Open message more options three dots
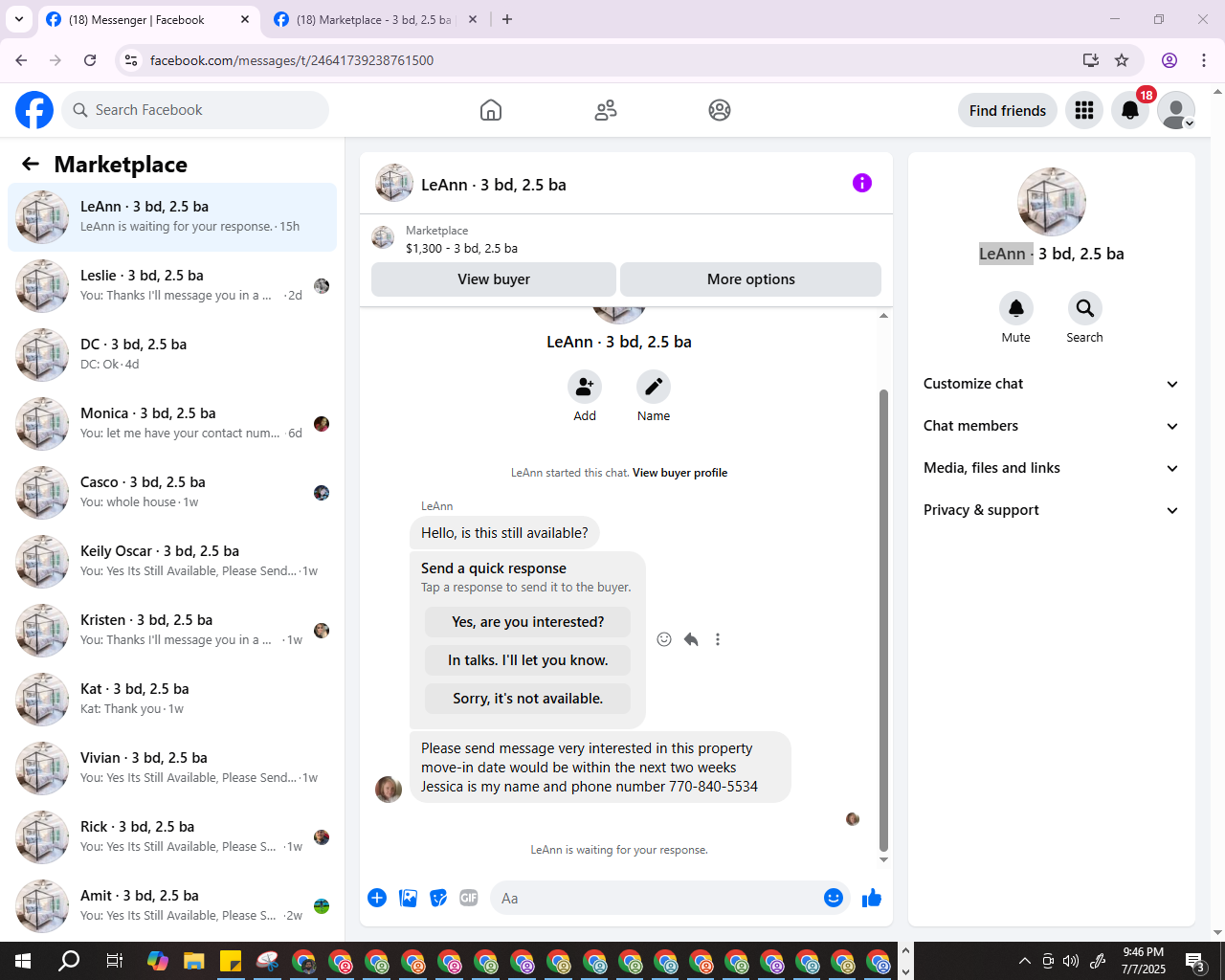Screen dimensions: 1225x980 click(x=718, y=639)
